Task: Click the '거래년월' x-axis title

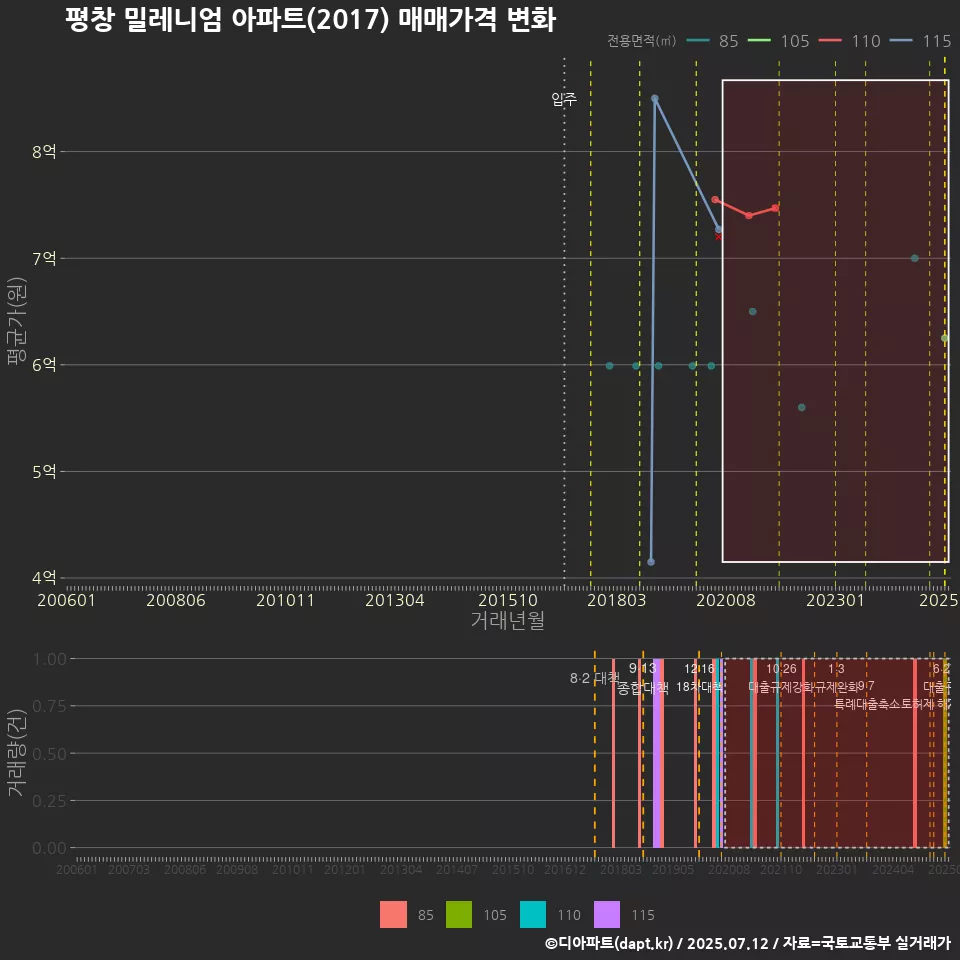Action: coord(508,620)
